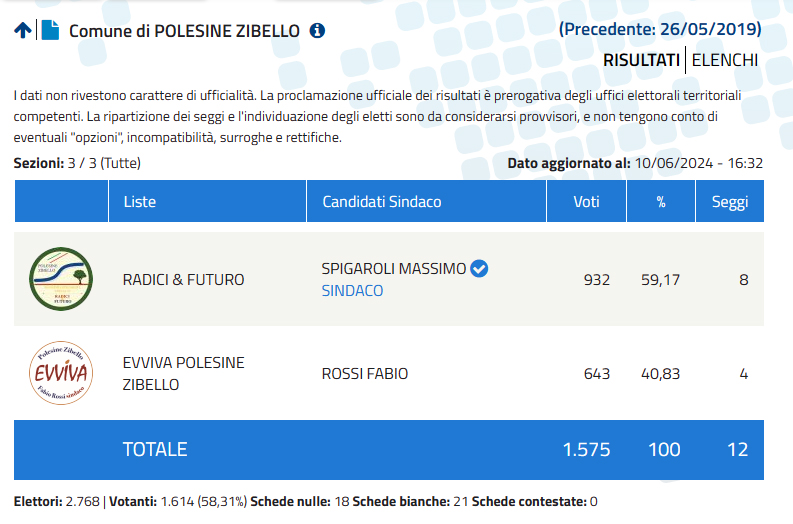Image resolution: width=793 pixels, height=524 pixels.
Task: Switch to the ELENCHI tab
Action: click(x=725, y=60)
